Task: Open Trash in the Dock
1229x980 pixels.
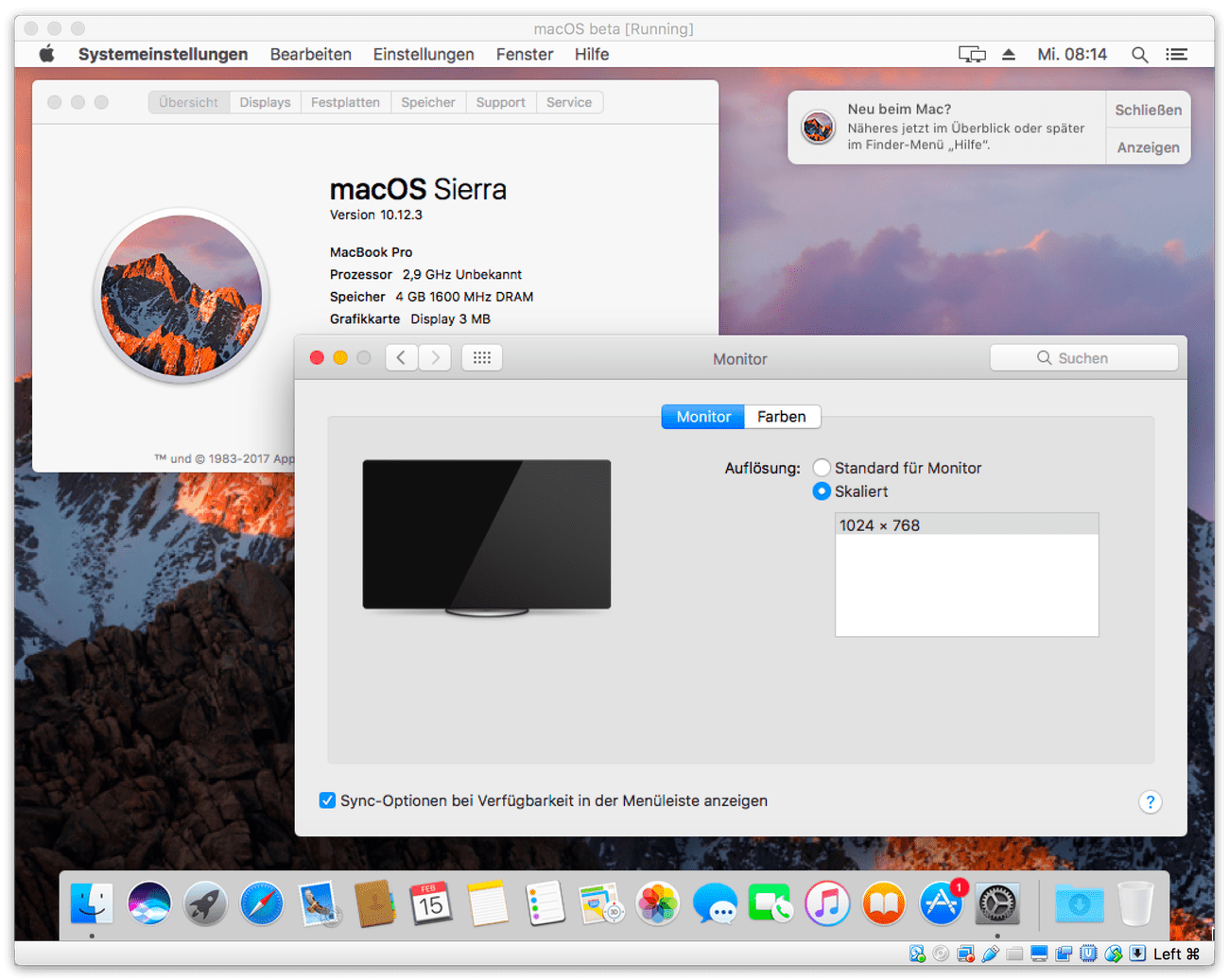Action: [1135, 903]
